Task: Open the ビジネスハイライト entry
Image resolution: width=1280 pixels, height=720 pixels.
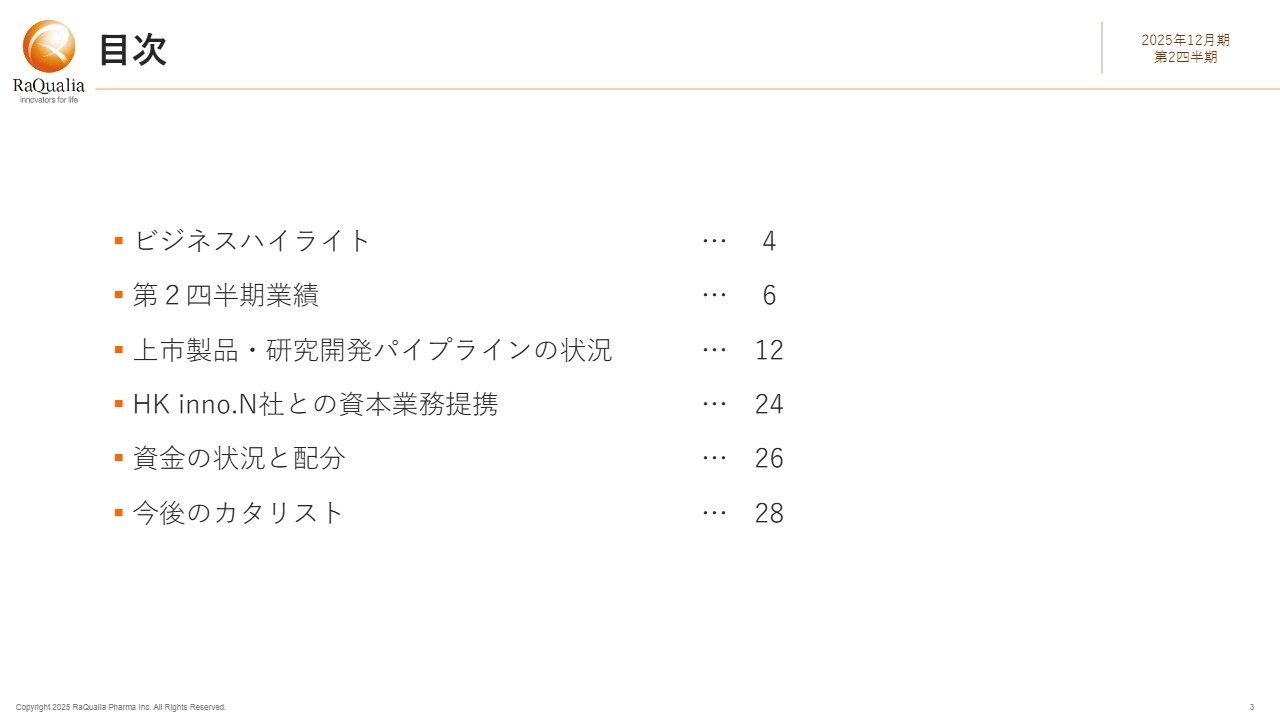Action: tap(252, 241)
